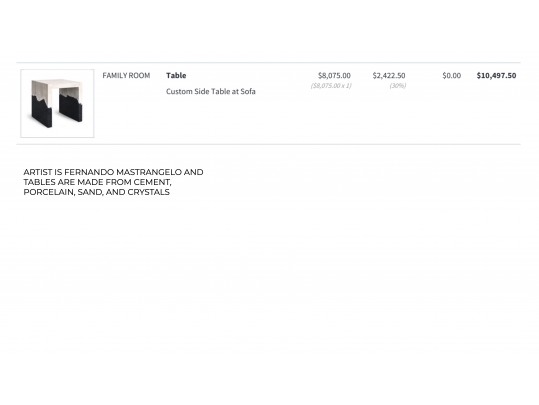Image resolution: width=539 pixels, height=405 pixels.
Task: Click the word CEMENT in the note
Action: pos(152,183)
